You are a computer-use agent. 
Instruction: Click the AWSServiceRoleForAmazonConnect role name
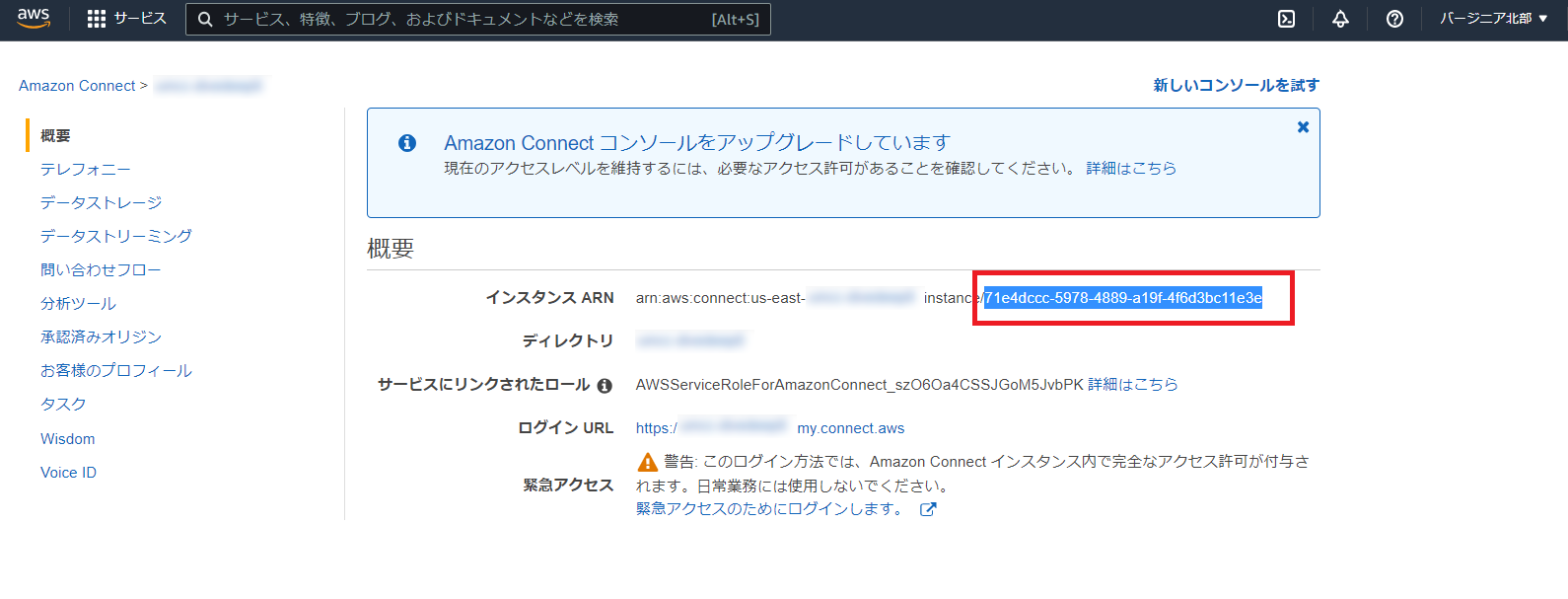tap(860, 385)
